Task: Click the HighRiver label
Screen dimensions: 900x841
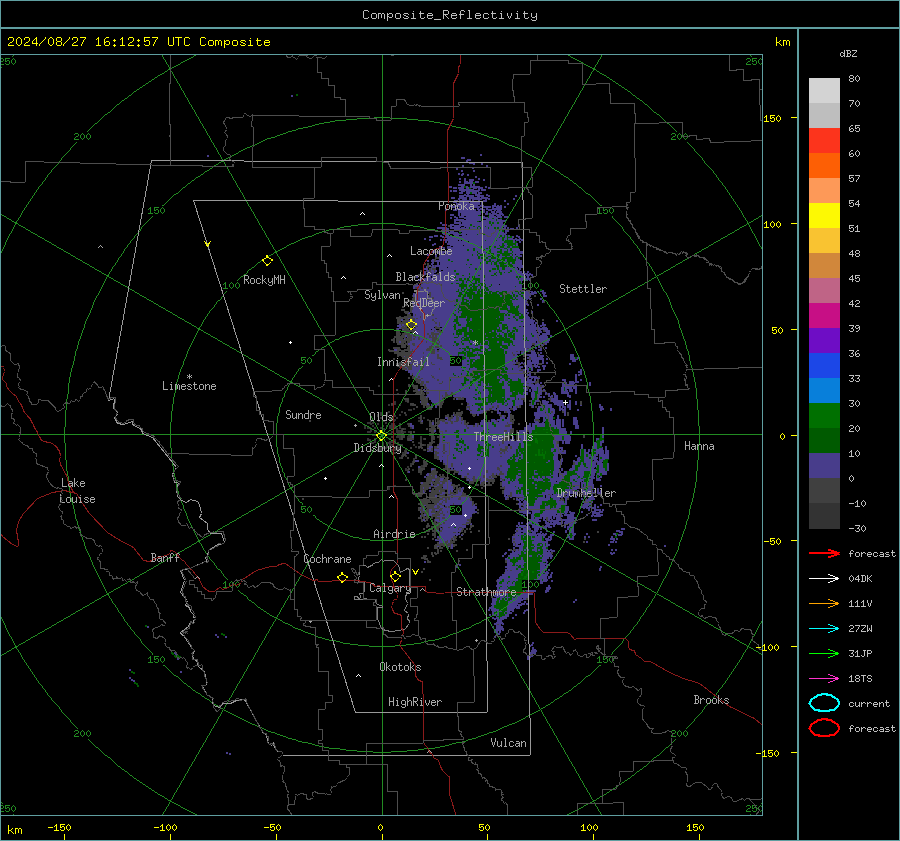Action: coord(415,702)
